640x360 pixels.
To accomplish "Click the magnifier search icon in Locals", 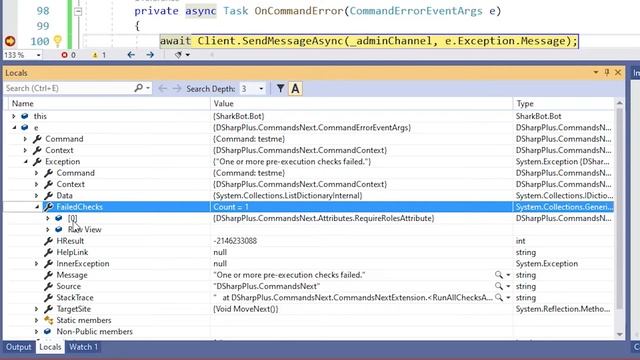I will pos(138,88).
